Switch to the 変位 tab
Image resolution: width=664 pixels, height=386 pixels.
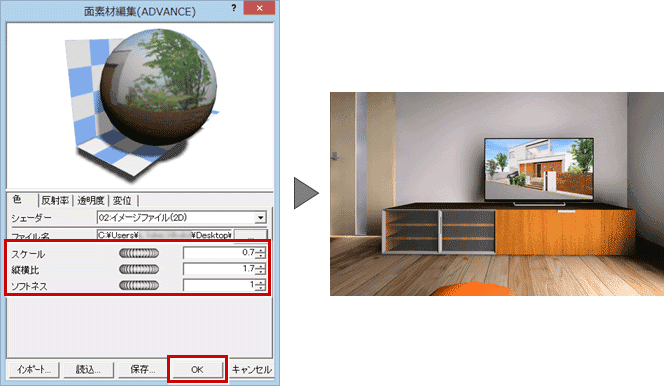tap(122, 200)
